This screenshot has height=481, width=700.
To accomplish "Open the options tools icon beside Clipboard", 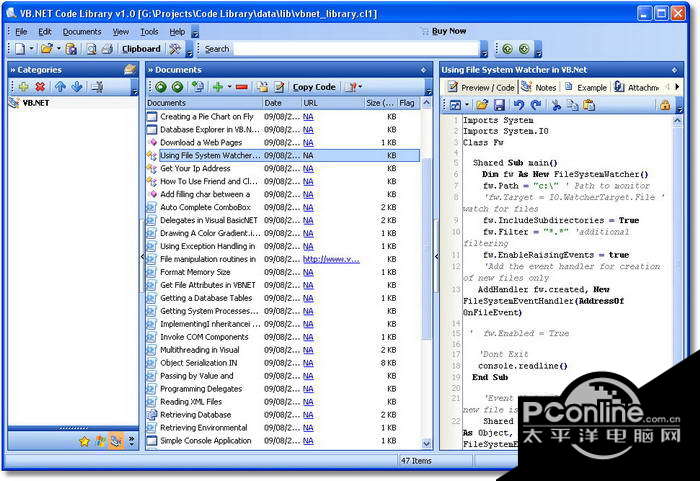I will [175, 49].
